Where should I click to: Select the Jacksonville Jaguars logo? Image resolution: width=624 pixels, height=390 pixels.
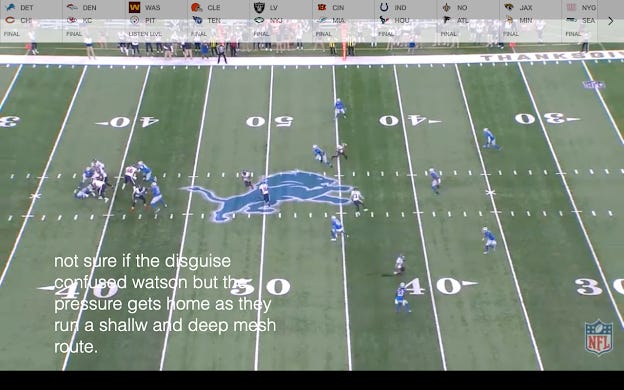(509, 7)
